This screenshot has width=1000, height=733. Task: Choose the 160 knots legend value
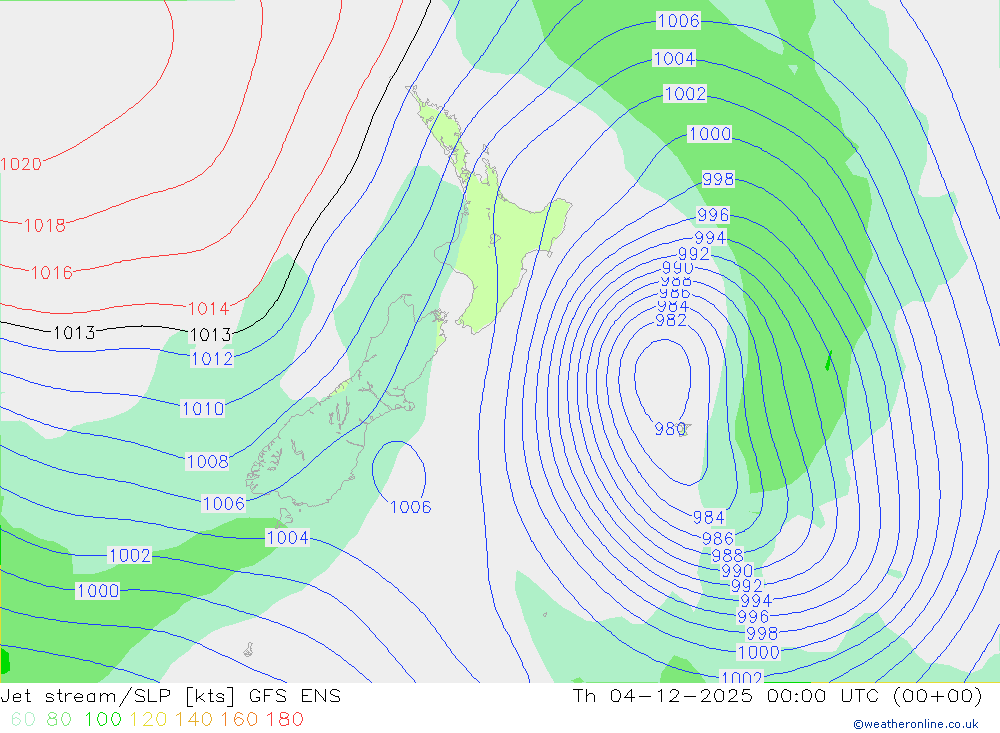click(x=239, y=719)
